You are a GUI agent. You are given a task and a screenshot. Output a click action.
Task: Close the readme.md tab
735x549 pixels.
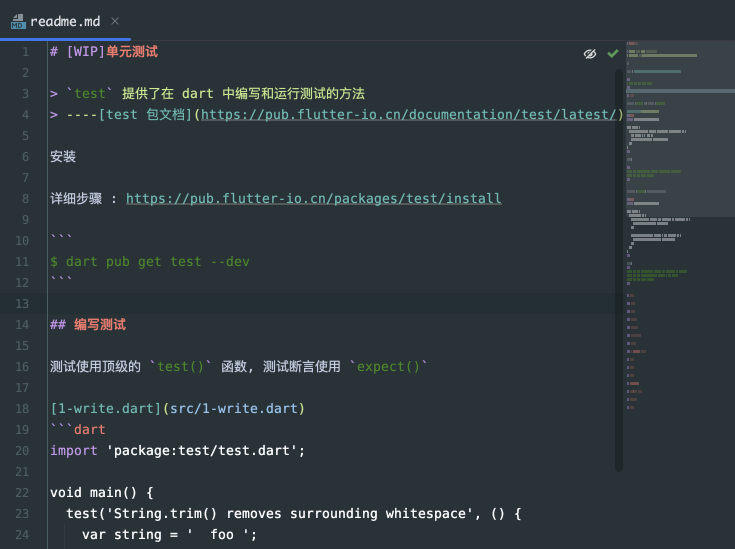(115, 21)
